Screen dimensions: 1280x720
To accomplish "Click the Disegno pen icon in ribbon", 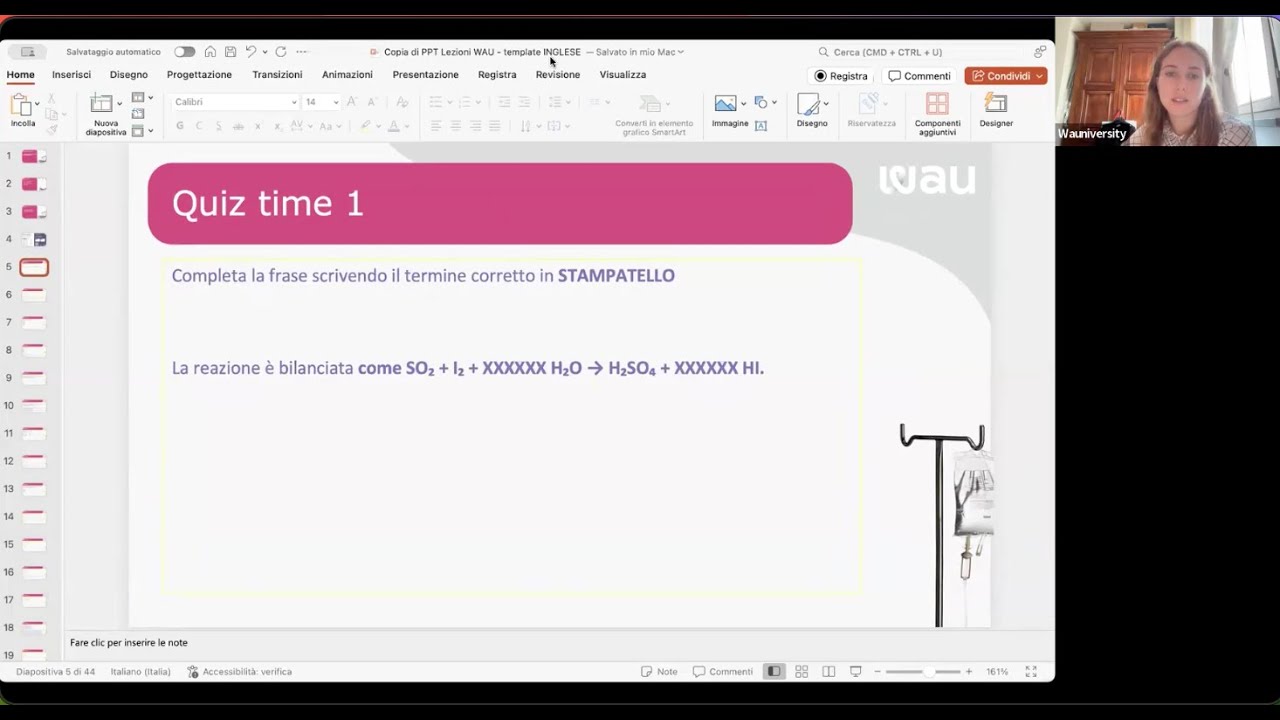I will point(808,103).
